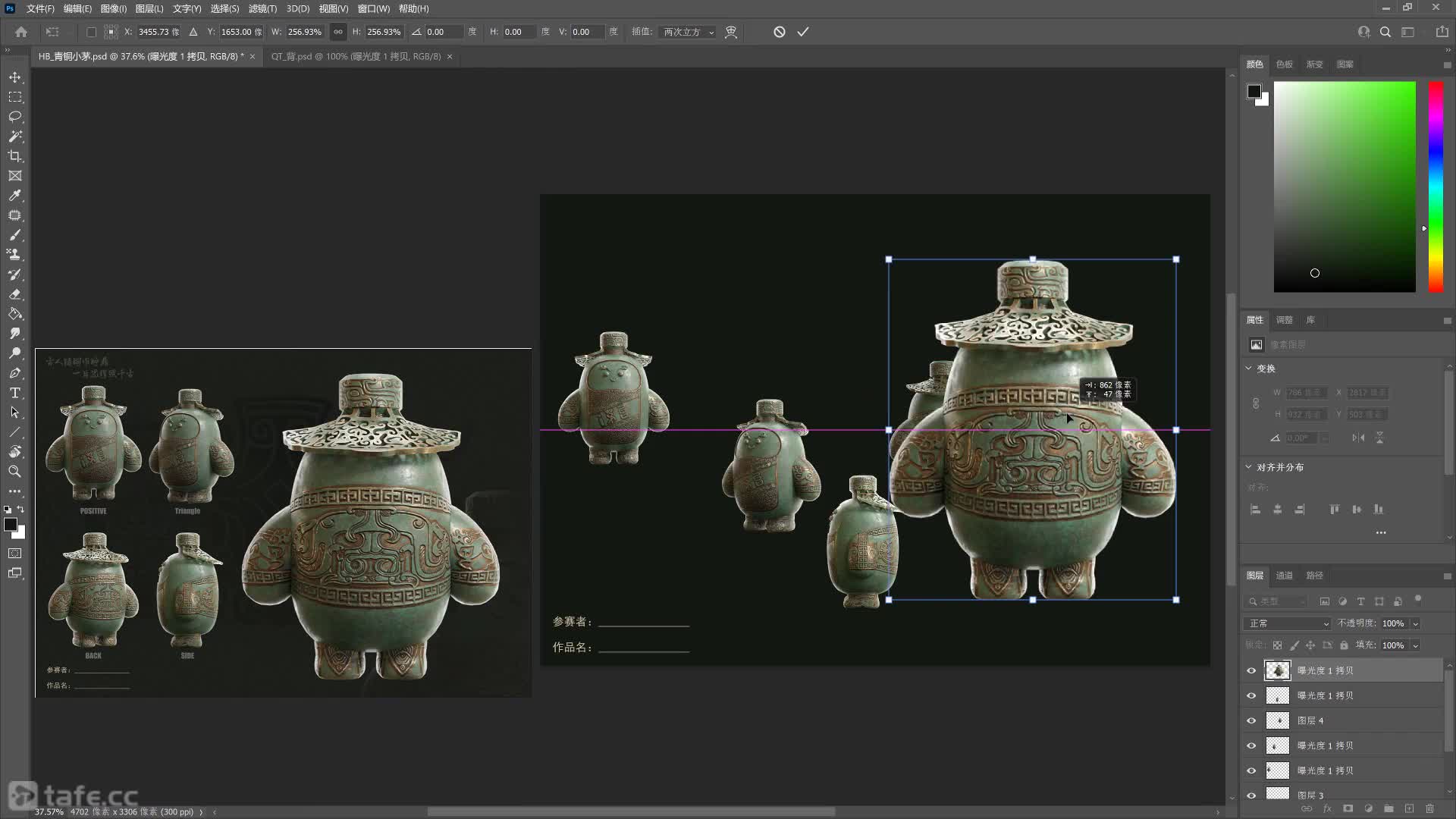Select the Eyedropper tool
Image resolution: width=1456 pixels, height=819 pixels.
[x=14, y=196]
